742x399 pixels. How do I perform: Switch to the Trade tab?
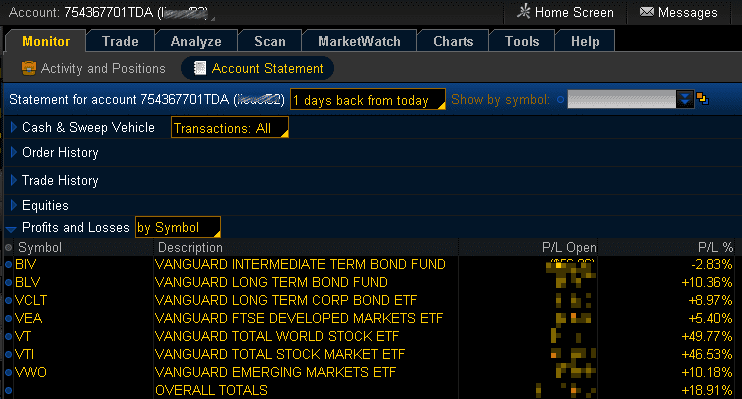pos(120,41)
